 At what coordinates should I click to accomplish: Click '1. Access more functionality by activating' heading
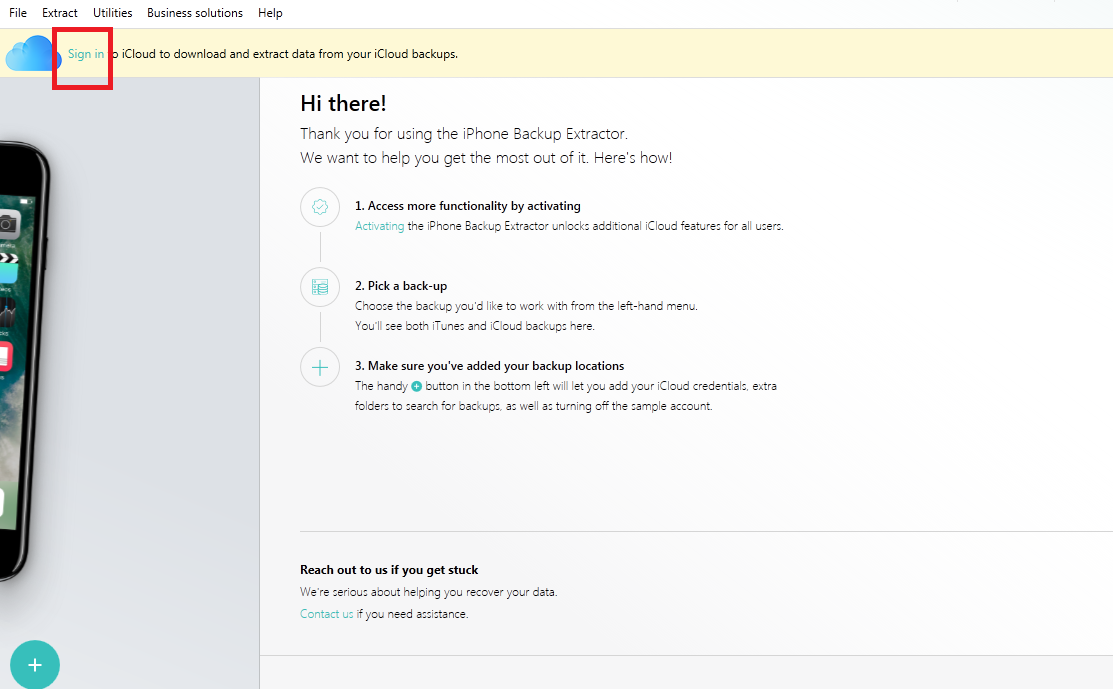click(x=468, y=206)
